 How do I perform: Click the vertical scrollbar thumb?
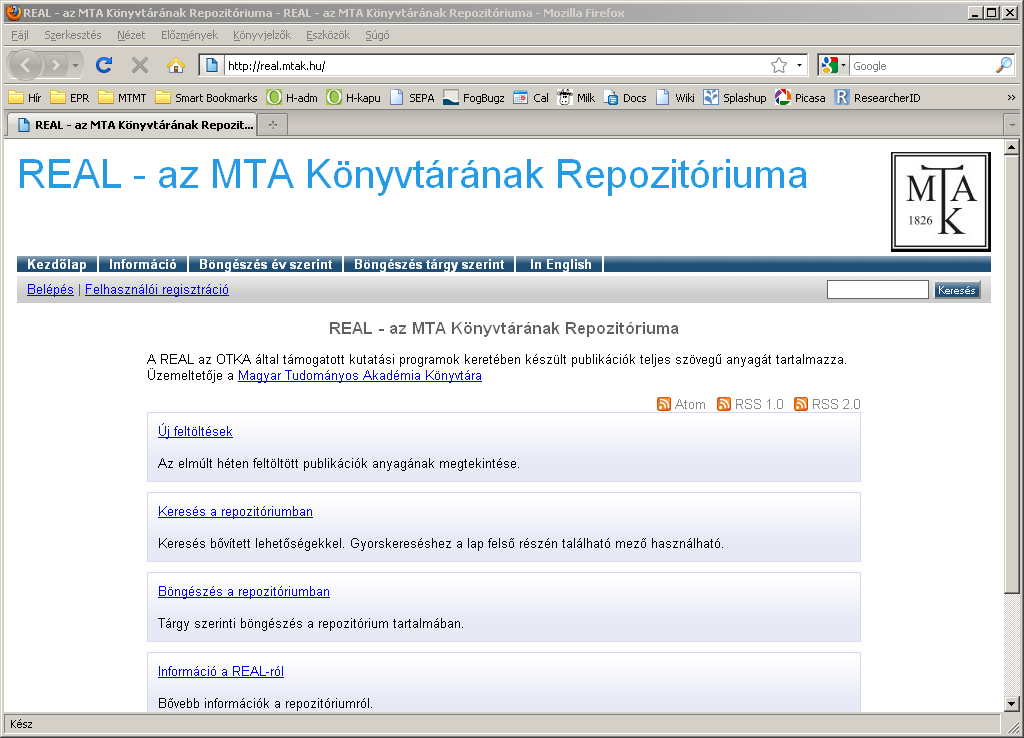click(1012, 374)
